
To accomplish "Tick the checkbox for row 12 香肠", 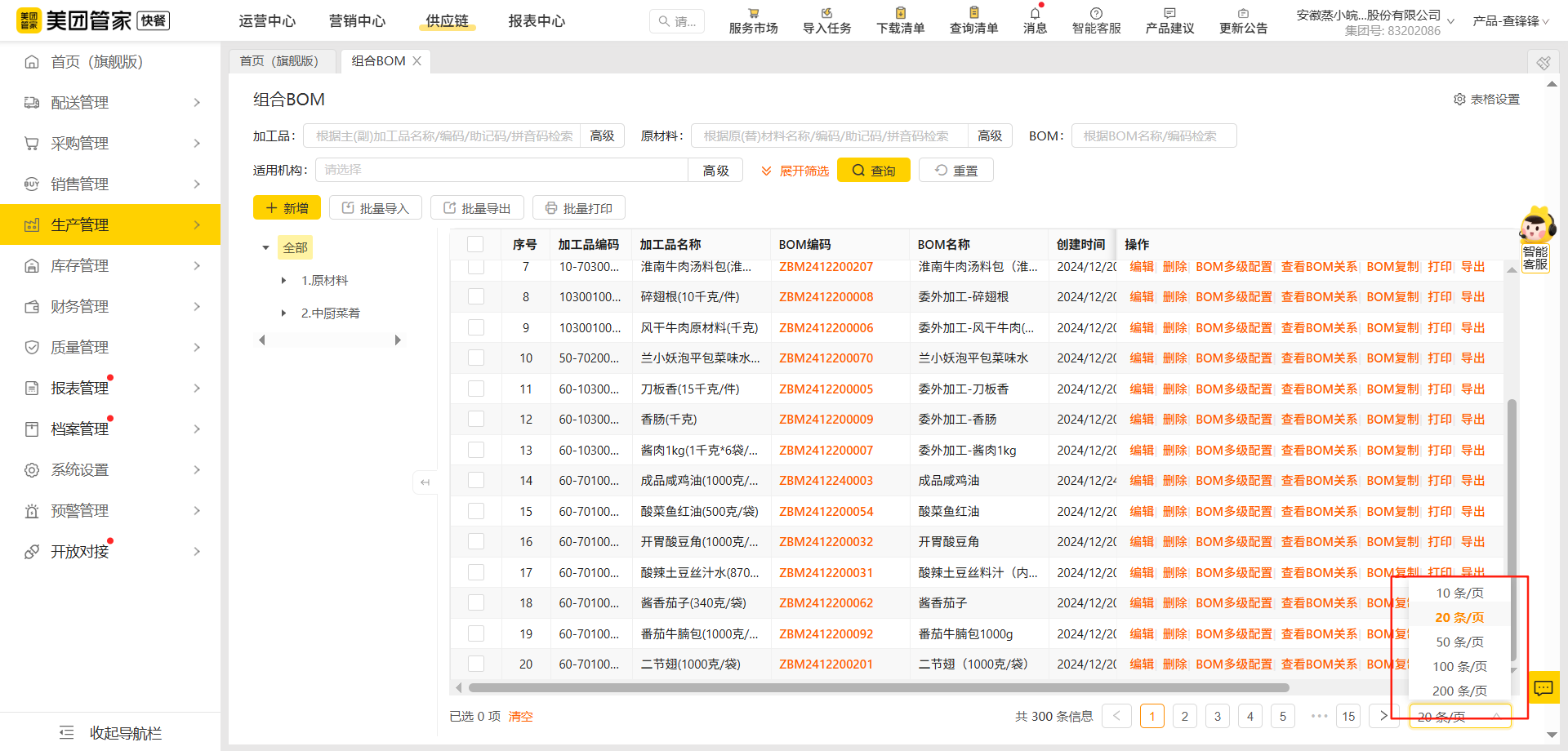I will click(476, 420).
